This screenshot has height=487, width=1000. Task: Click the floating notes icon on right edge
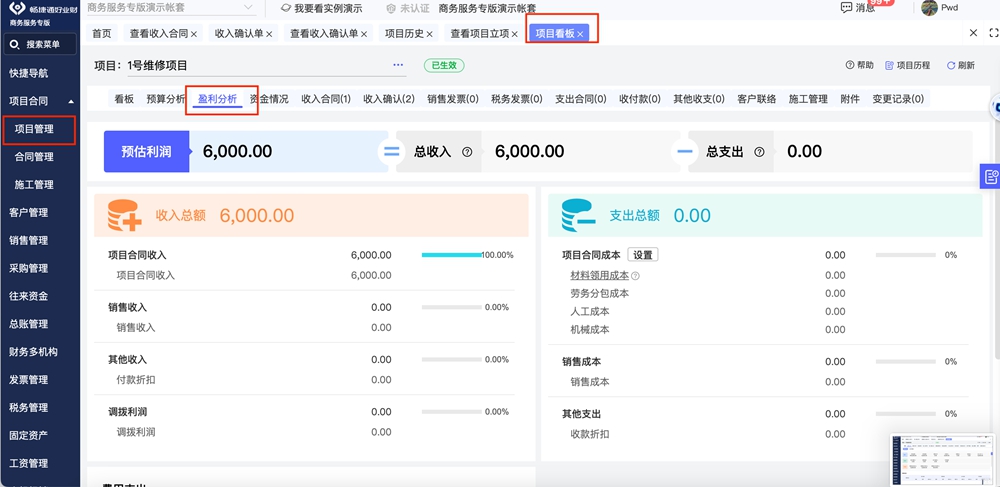990,177
